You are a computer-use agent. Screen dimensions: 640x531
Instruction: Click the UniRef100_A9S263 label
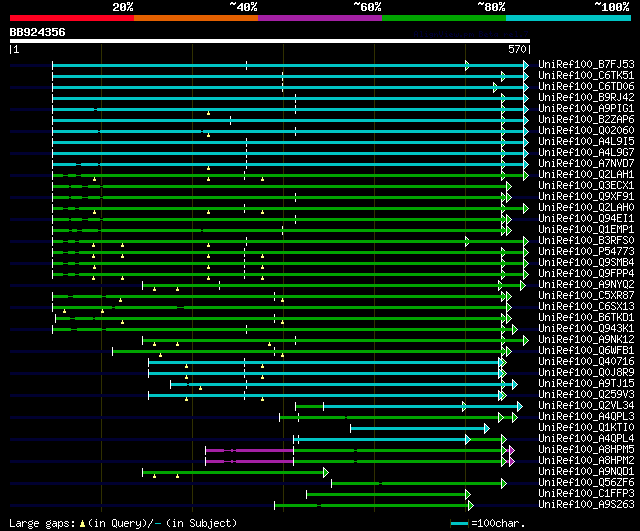pyautogui.click(x=586, y=505)
